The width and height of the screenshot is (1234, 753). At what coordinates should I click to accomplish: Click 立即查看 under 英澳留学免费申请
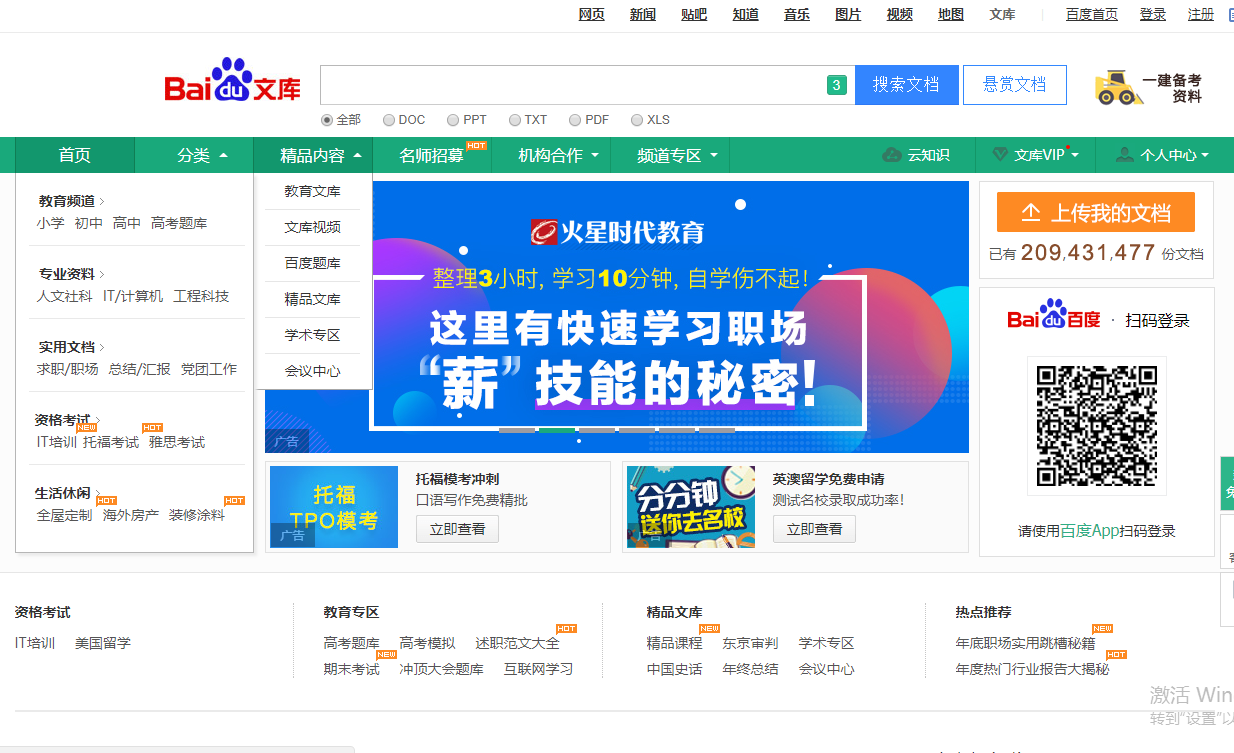point(815,529)
